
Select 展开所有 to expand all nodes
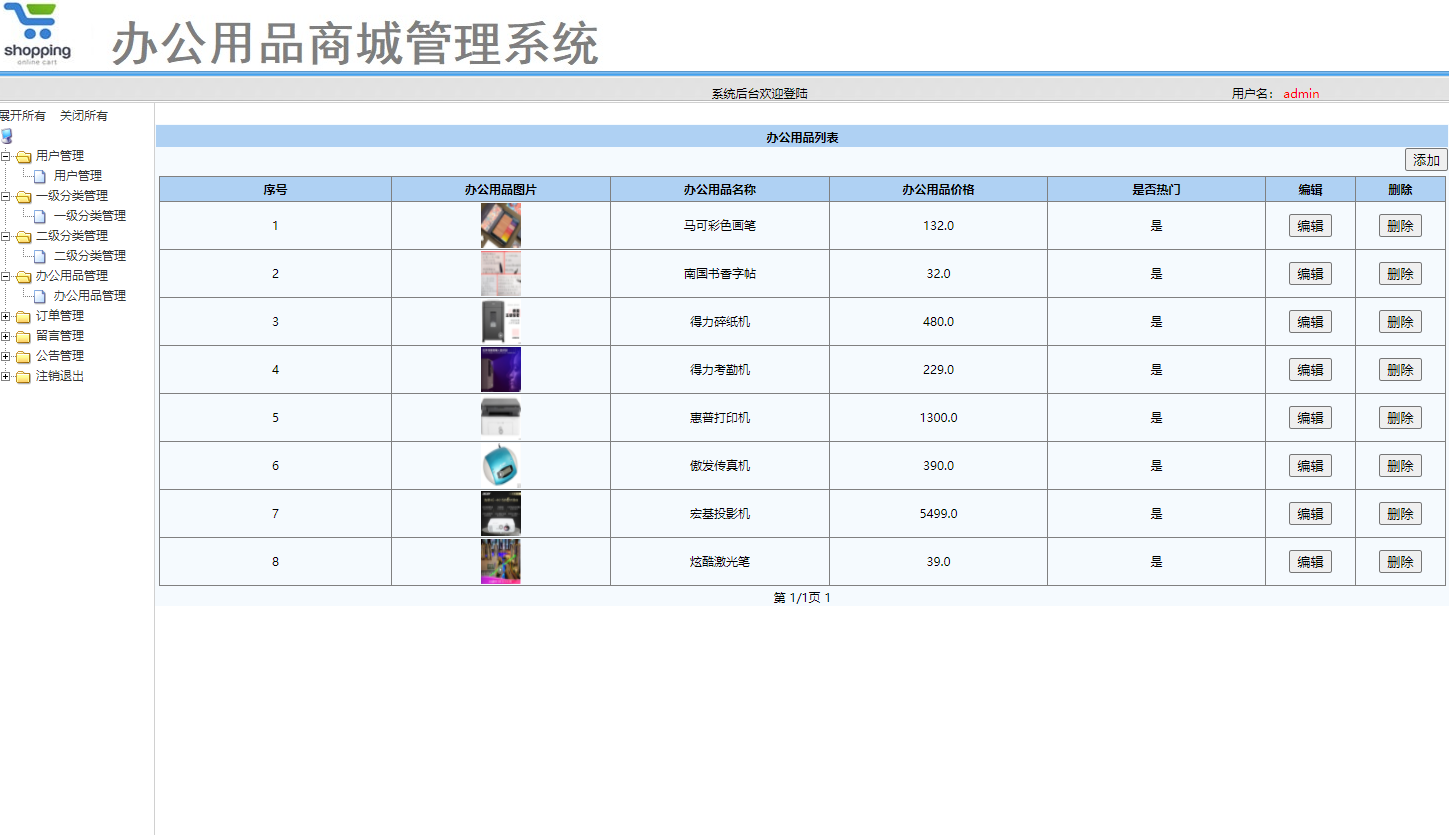click(22, 115)
